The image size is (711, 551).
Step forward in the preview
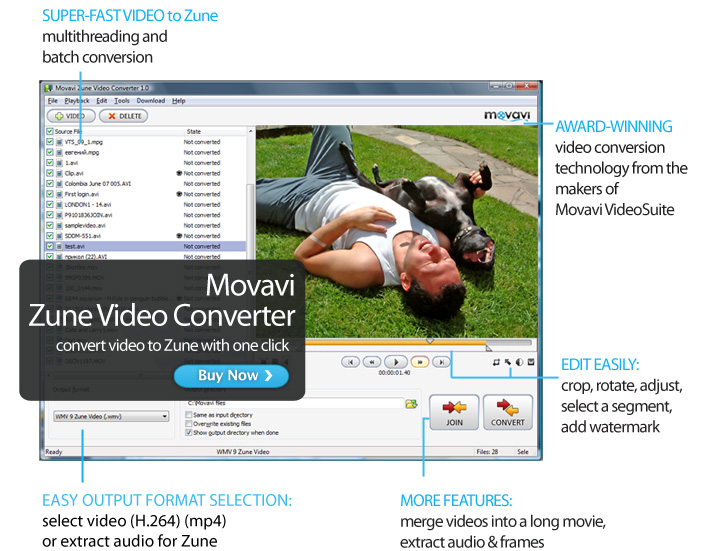coord(420,362)
